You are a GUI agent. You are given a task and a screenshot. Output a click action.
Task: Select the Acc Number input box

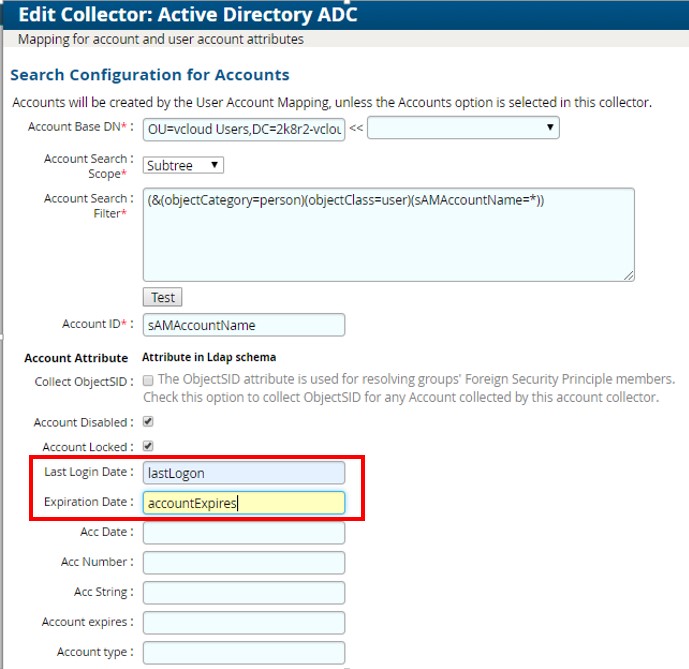pyautogui.click(x=244, y=563)
